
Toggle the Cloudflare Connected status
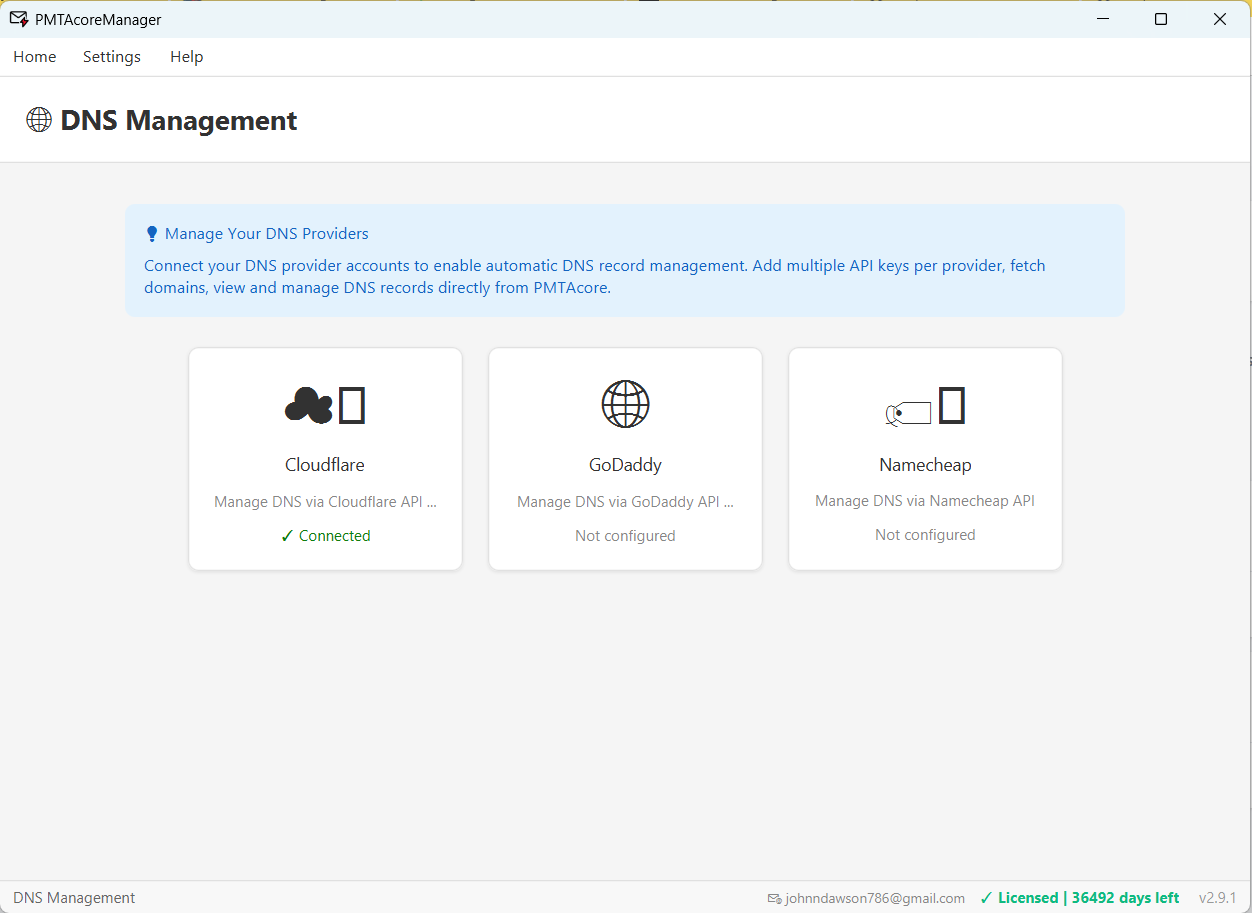[x=325, y=535]
